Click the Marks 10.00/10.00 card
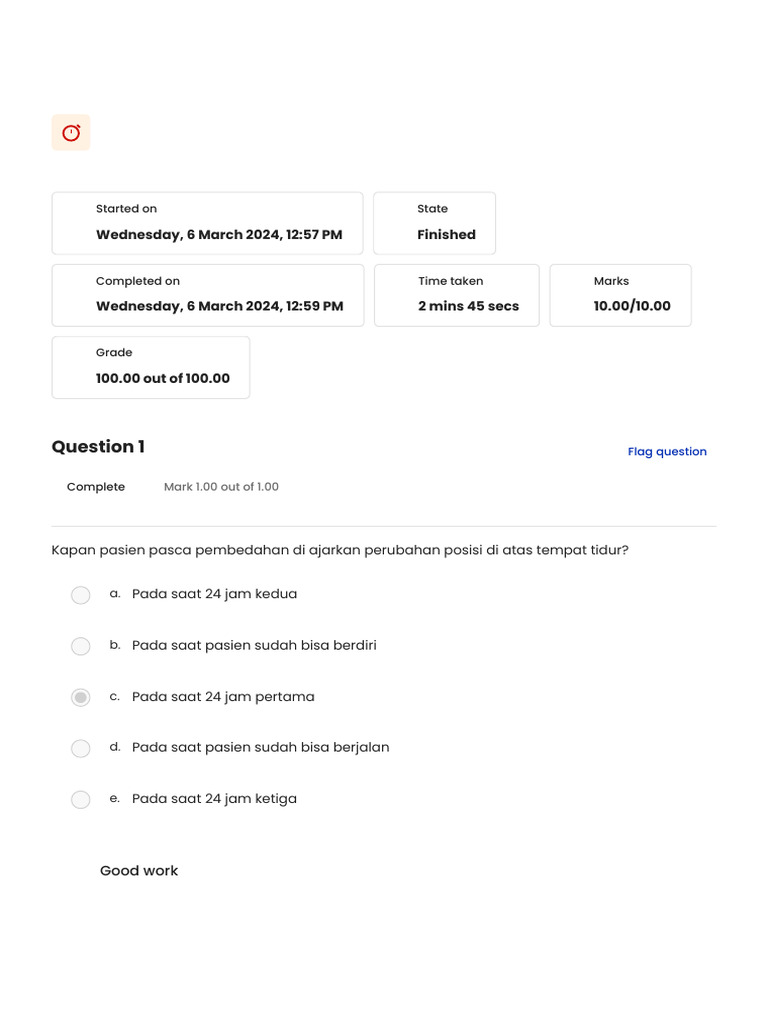Screen dimensions: 768x1024 tap(620, 295)
